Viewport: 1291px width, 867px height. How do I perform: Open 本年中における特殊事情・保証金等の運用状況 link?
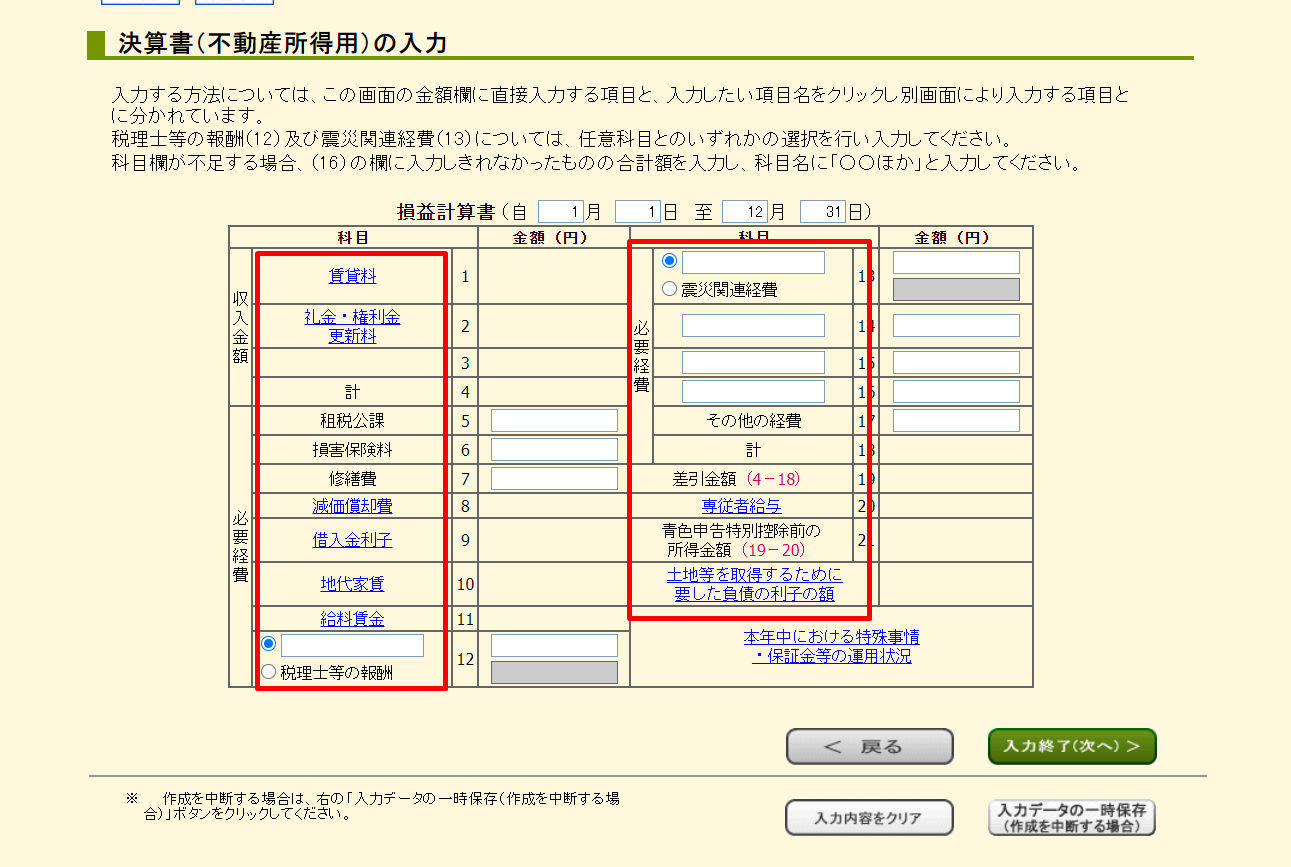pyautogui.click(x=831, y=646)
